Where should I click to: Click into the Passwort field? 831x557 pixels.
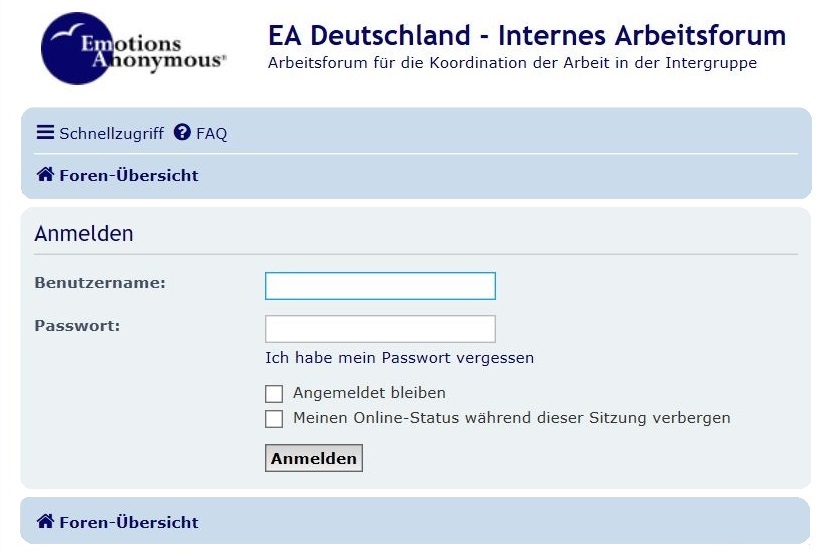click(380, 329)
